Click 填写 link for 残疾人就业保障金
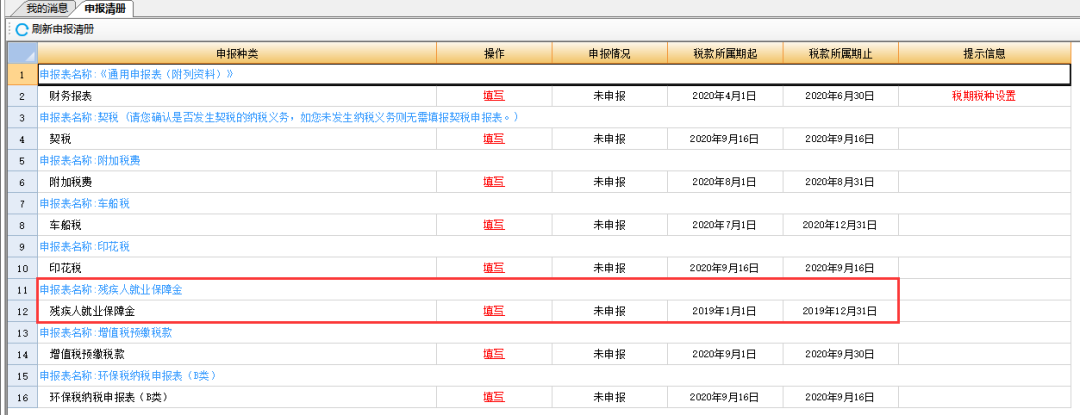This screenshot has width=1080, height=415. [494, 310]
